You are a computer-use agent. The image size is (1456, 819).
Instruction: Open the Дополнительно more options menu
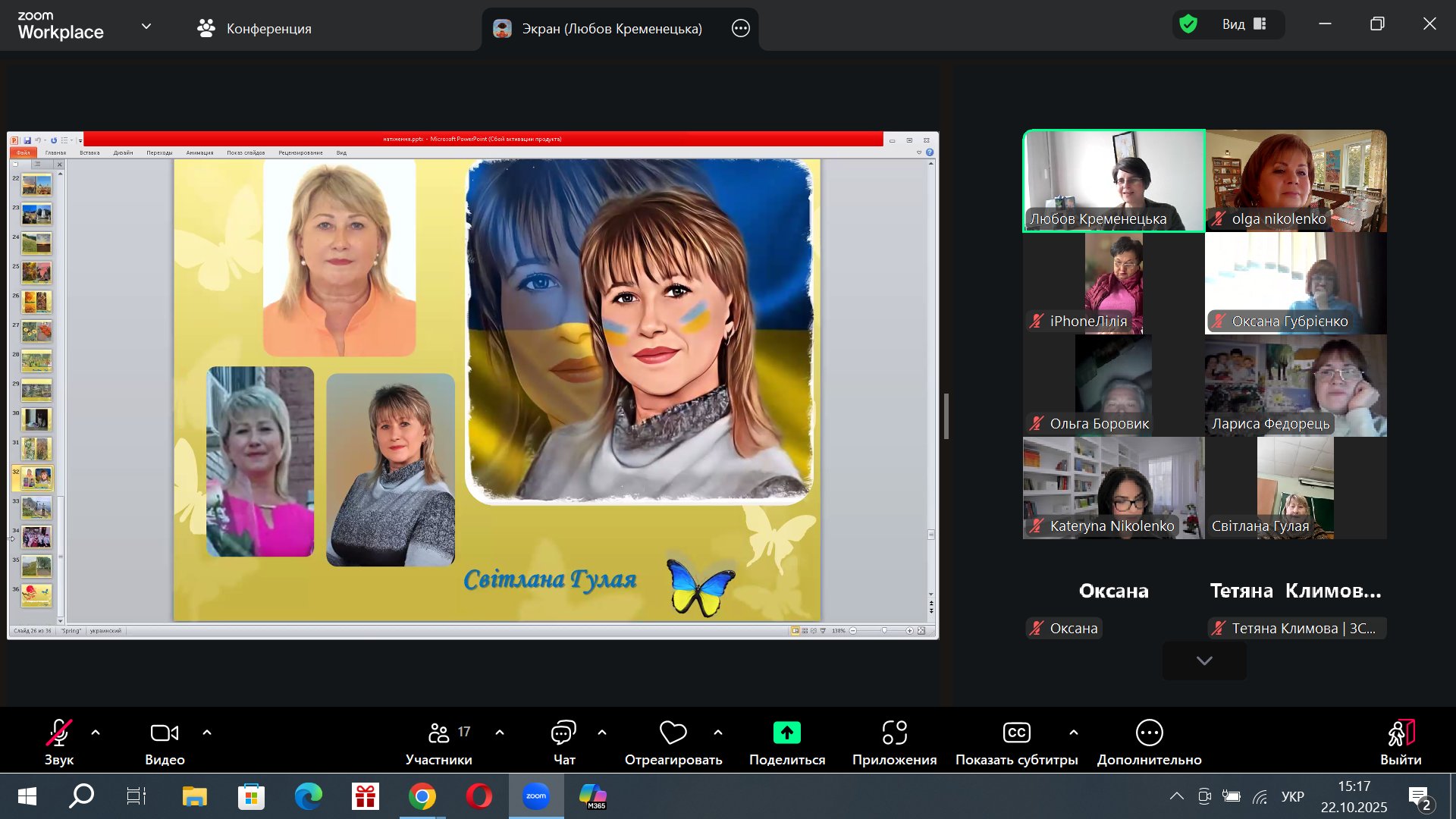[1149, 733]
